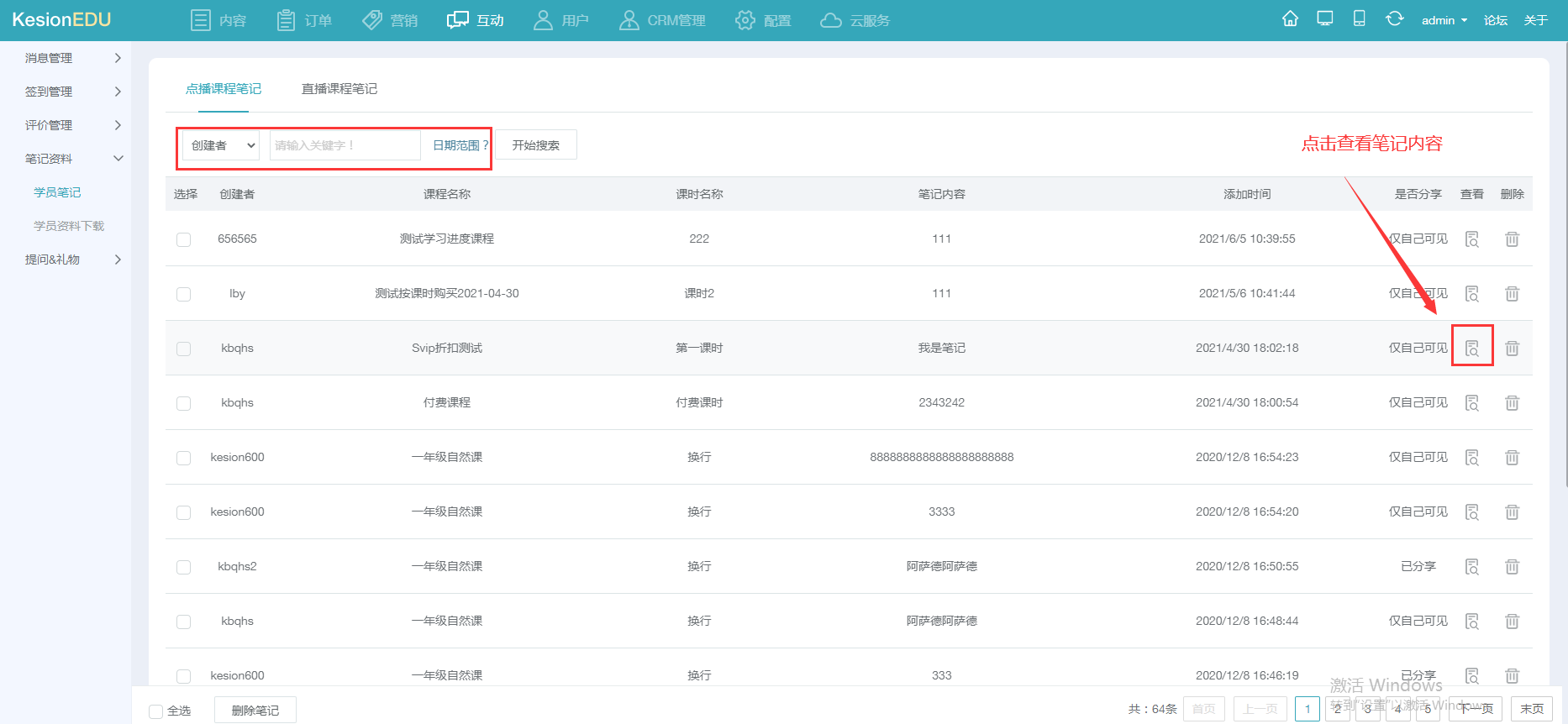Check the box for the 656565 row
The width and height of the screenshot is (1568, 724).
(183, 239)
